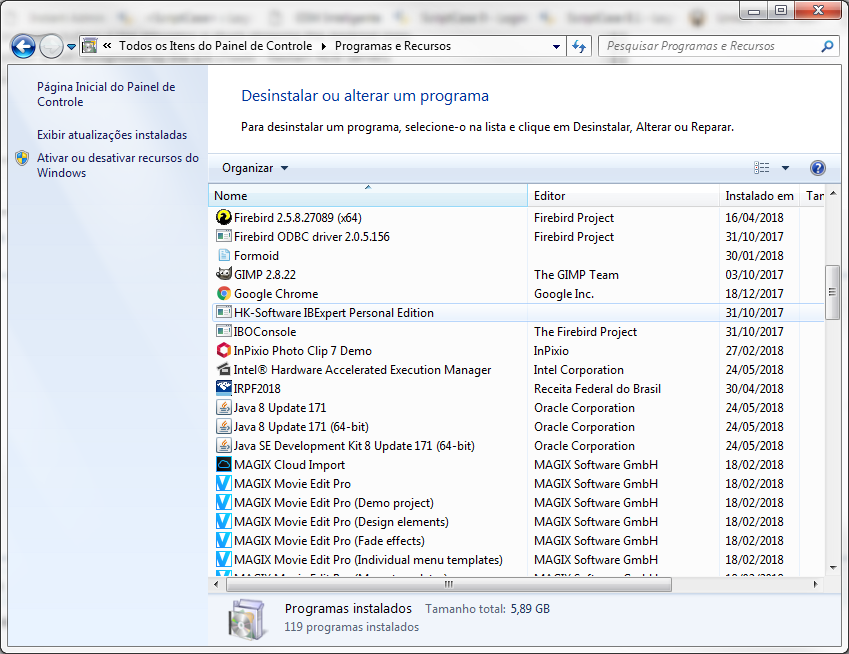Click the HK-Software IBExpert icon
This screenshot has height=654, width=849.
[x=224, y=312]
